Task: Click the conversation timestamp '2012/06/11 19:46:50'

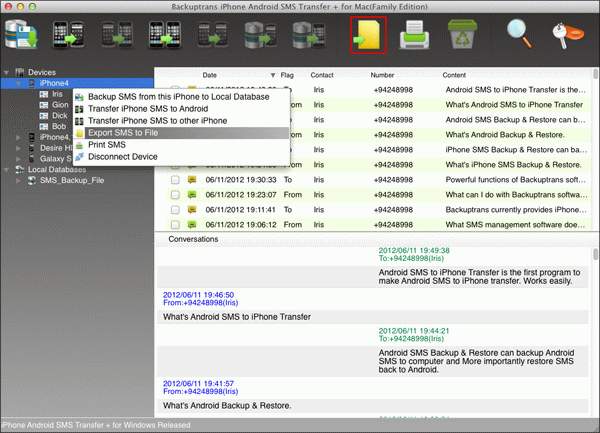Action: click(198, 295)
